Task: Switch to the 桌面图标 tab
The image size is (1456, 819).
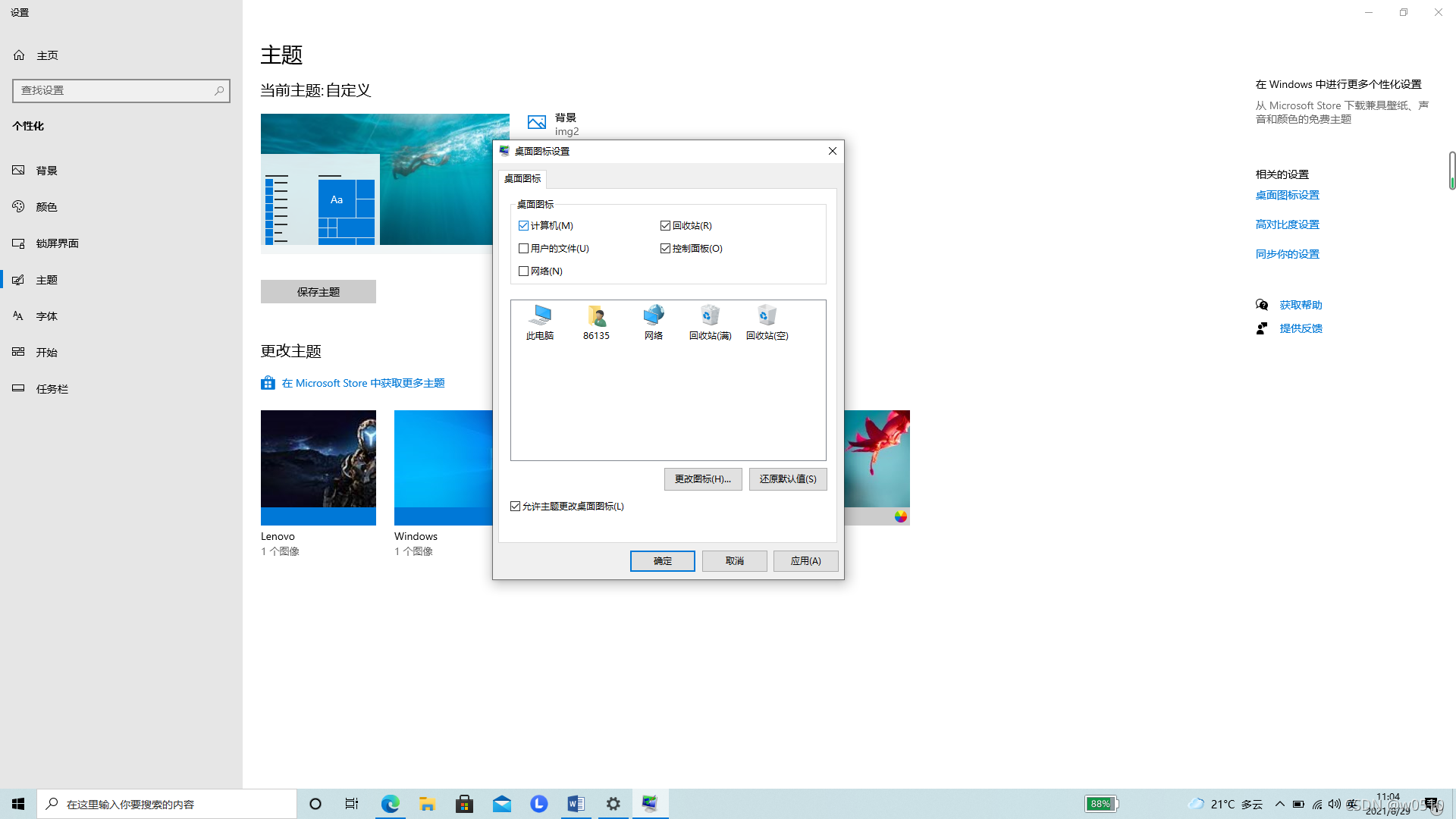Action: (522, 179)
